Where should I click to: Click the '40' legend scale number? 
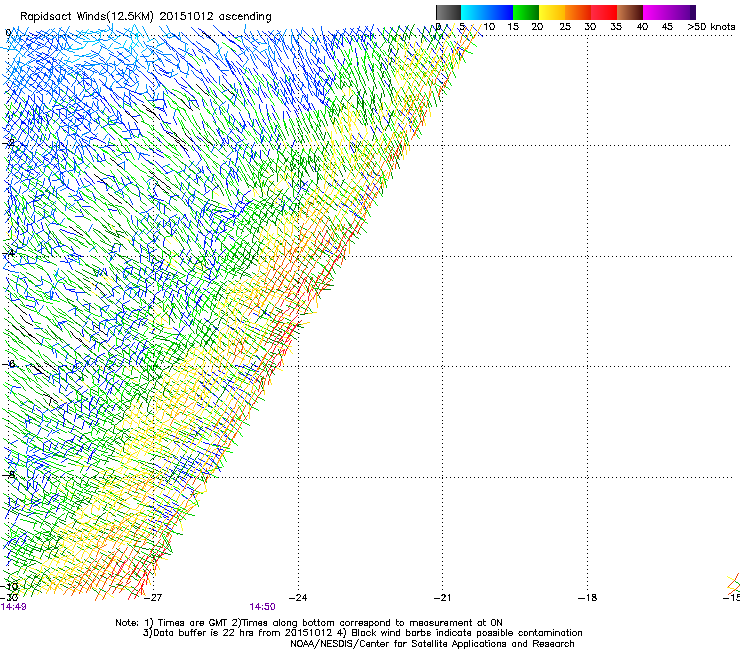click(x=642, y=27)
